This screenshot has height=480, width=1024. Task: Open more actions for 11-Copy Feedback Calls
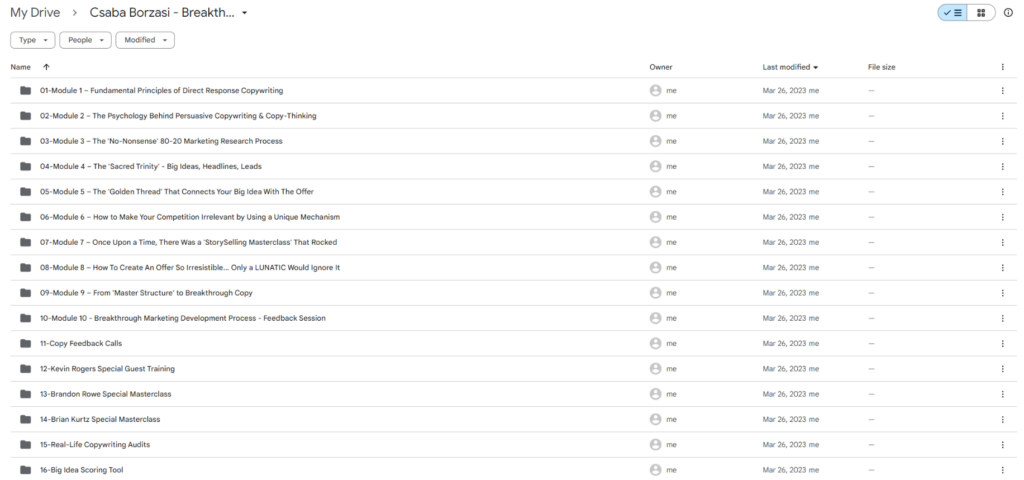pos(1002,344)
